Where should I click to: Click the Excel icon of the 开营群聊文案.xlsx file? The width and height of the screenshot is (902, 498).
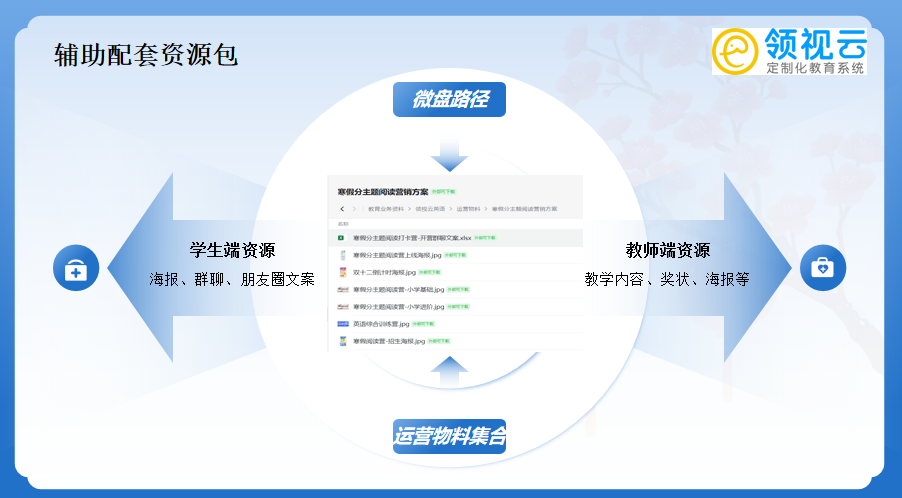click(341, 237)
